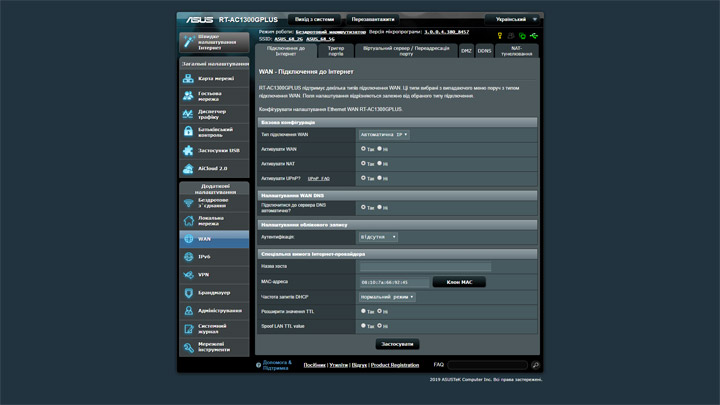Viewport: 720px width, 405px height.
Task: Click the Клон МАС button
Action: pyautogui.click(x=459, y=282)
